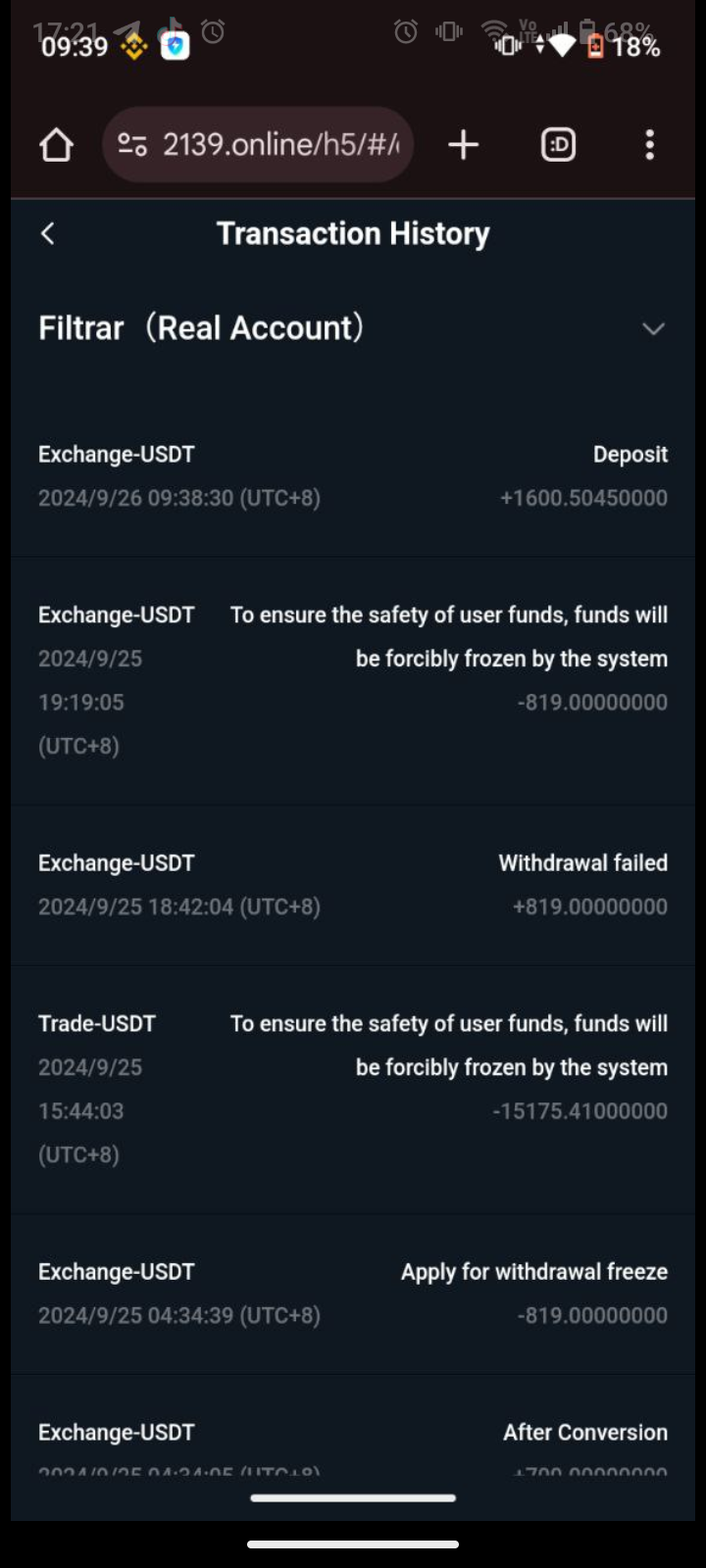Open the browser three-dot menu
The width and height of the screenshot is (706, 1568).
pos(649,145)
